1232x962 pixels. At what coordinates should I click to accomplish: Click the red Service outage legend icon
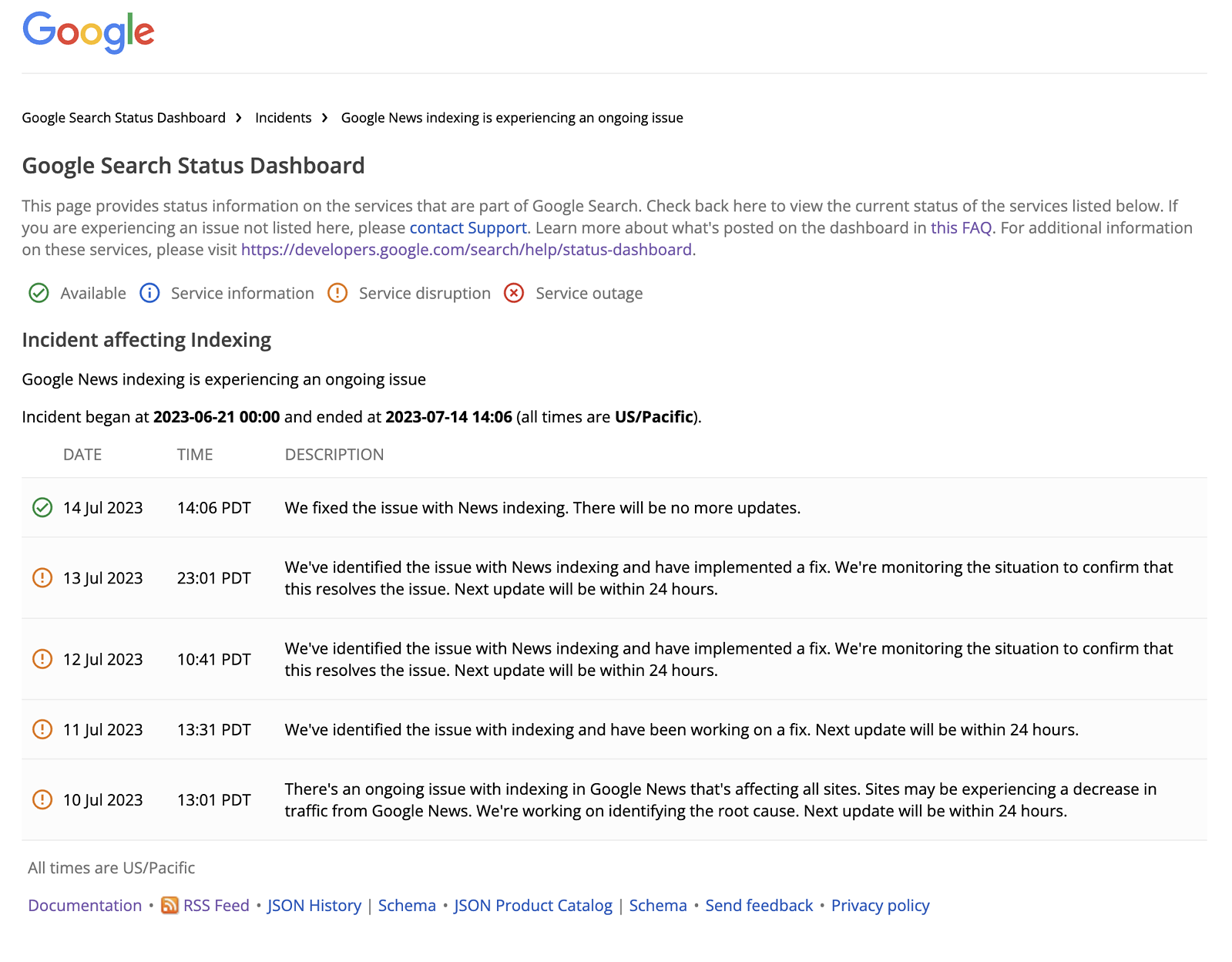pyautogui.click(x=514, y=293)
